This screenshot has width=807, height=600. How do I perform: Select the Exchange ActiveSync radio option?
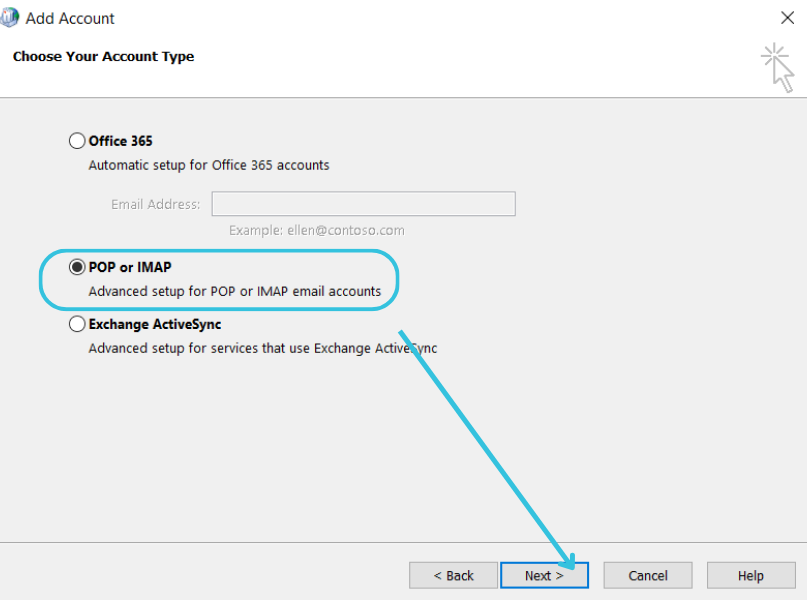click(x=77, y=324)
